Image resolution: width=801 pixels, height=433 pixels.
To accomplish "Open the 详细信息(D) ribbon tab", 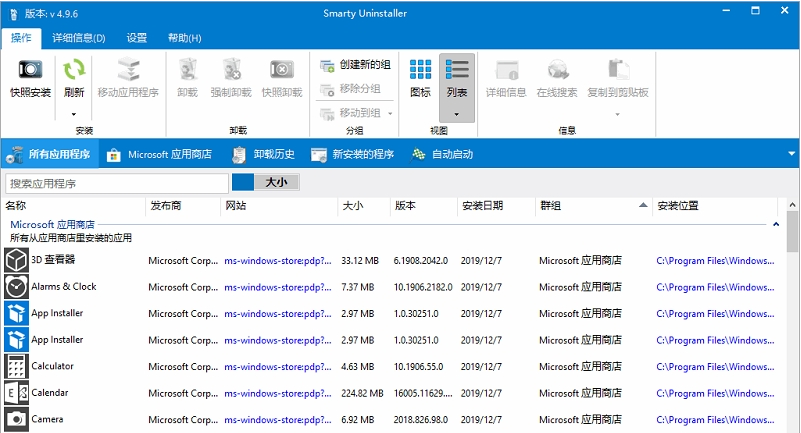I will tap(79, 38).
